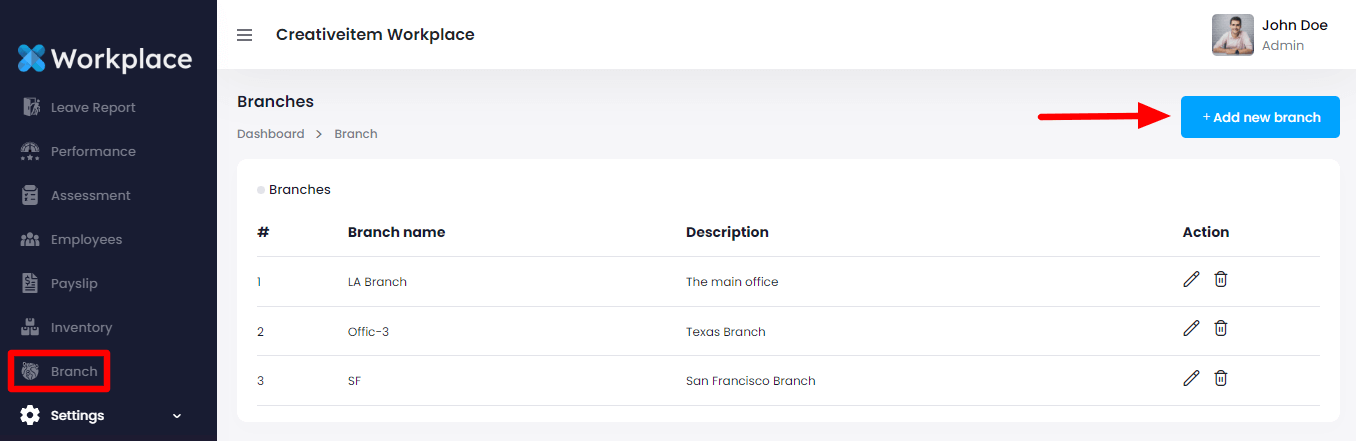Click Add new branch button
The width and height of the screenshot is (1356, 441).
[x=1260, y=117]
